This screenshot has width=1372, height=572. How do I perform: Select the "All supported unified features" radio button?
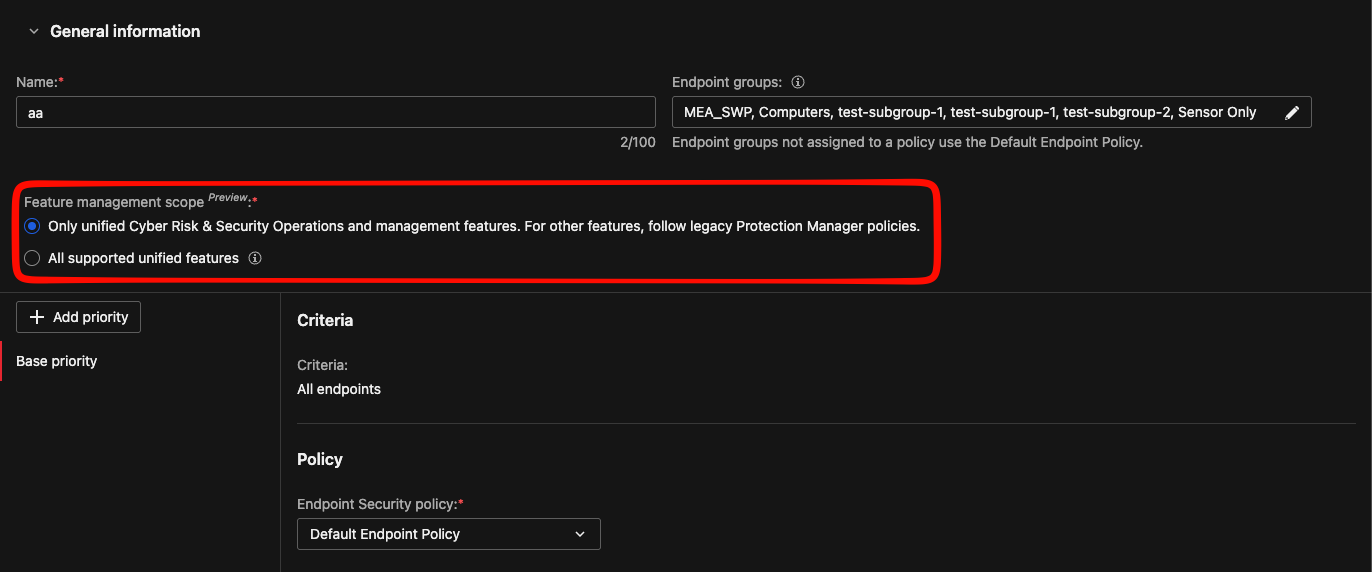coord(32,258)
